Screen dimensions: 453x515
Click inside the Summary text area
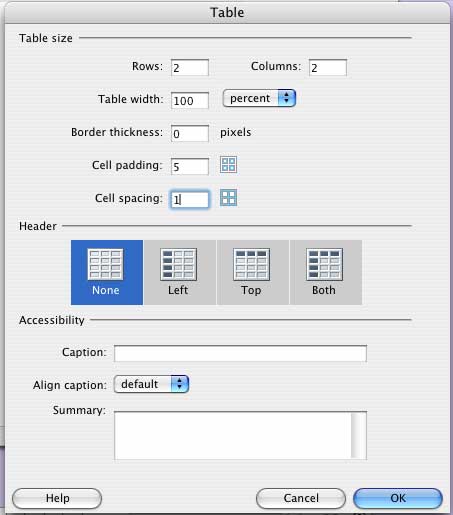[x=233, y=436]
